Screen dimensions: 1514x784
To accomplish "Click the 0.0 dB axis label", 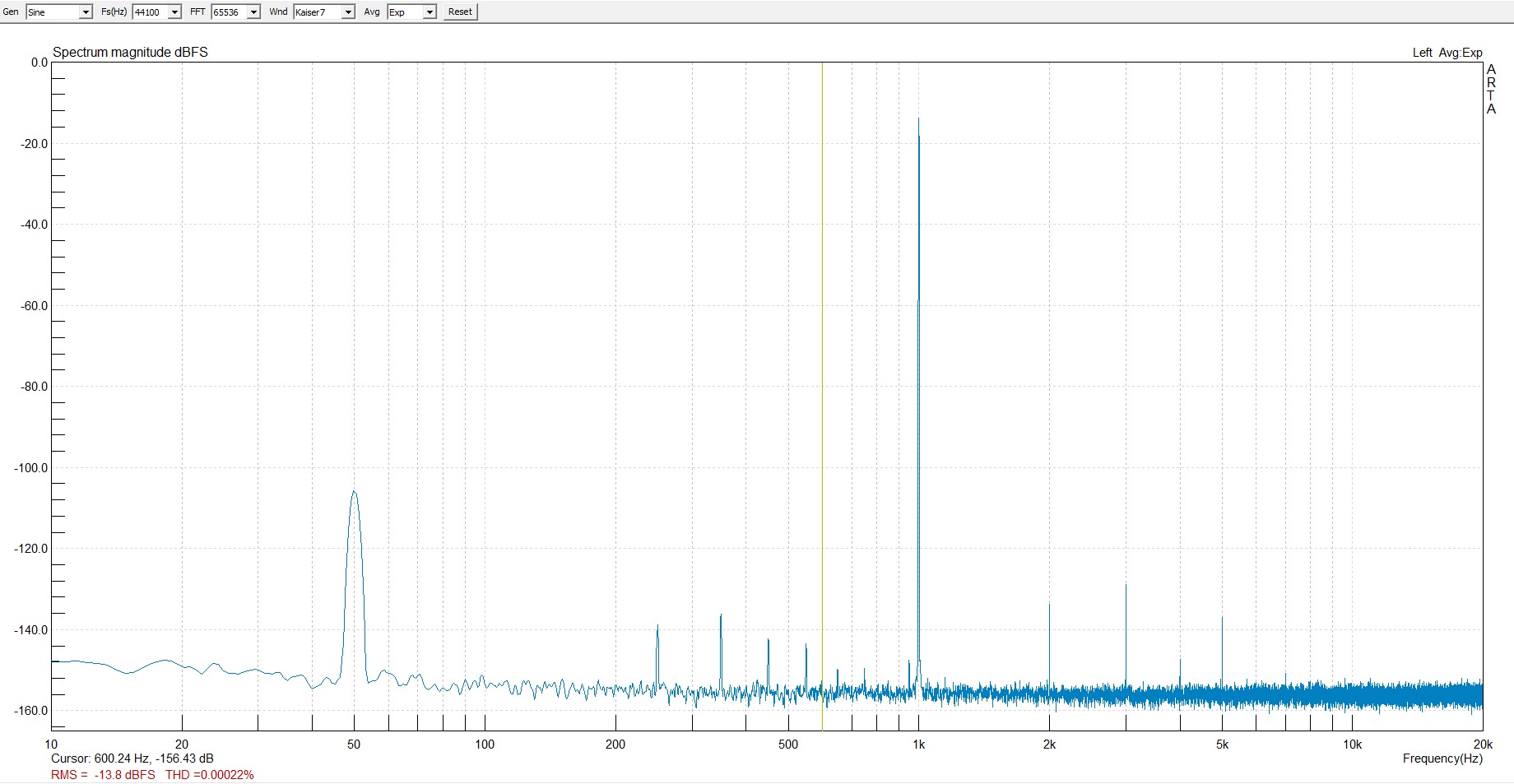I will pyautogui.click(x=39, y=63).
